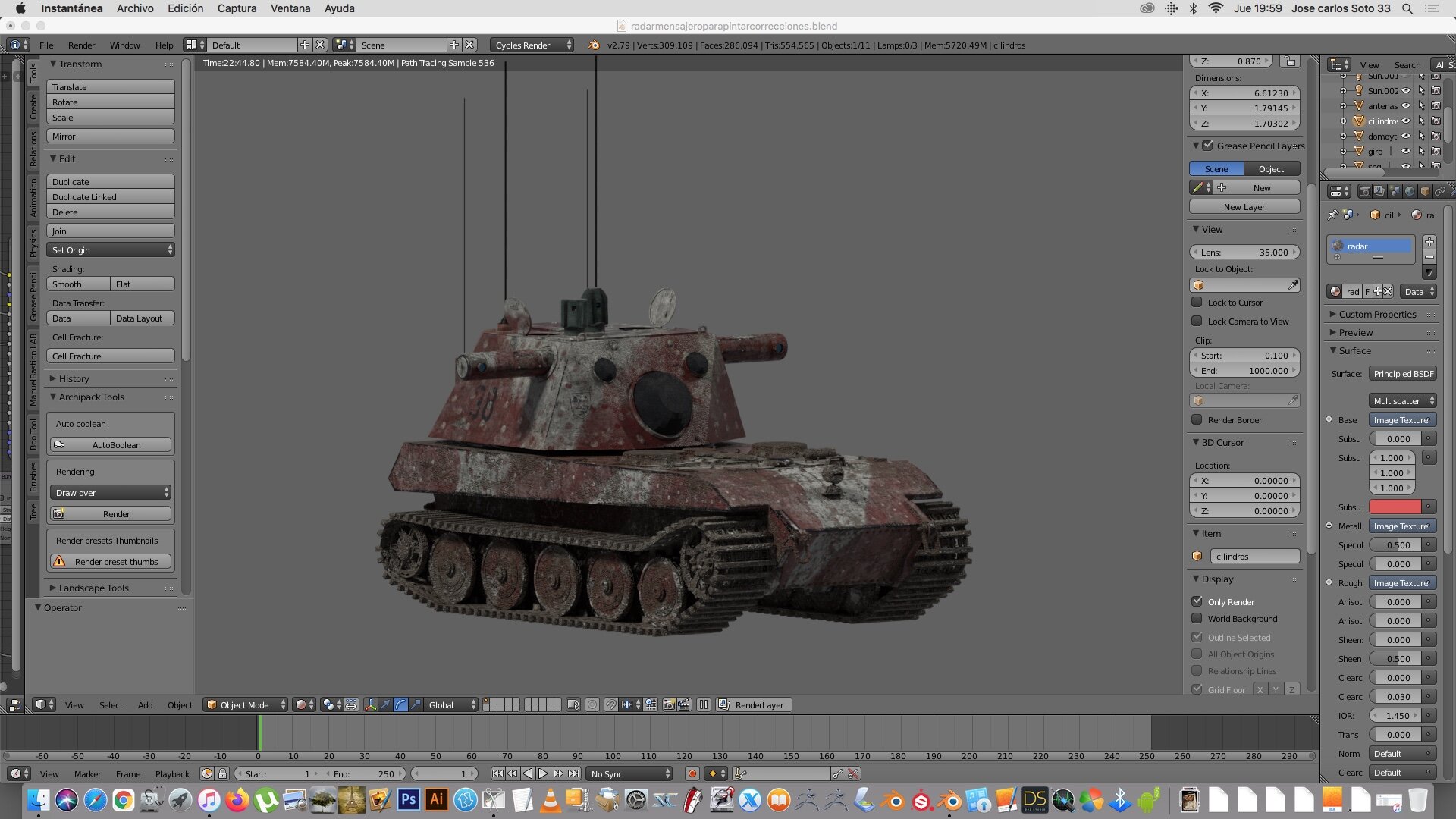Open the Object properties cube tab

pos(1425,191)
